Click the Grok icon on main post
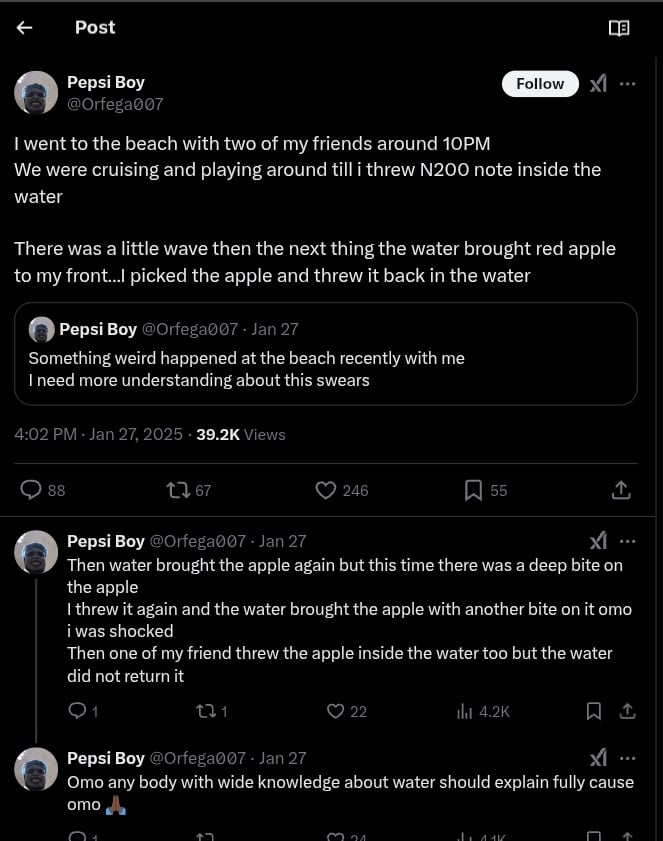The image size is (663, 841). point(598,84)
